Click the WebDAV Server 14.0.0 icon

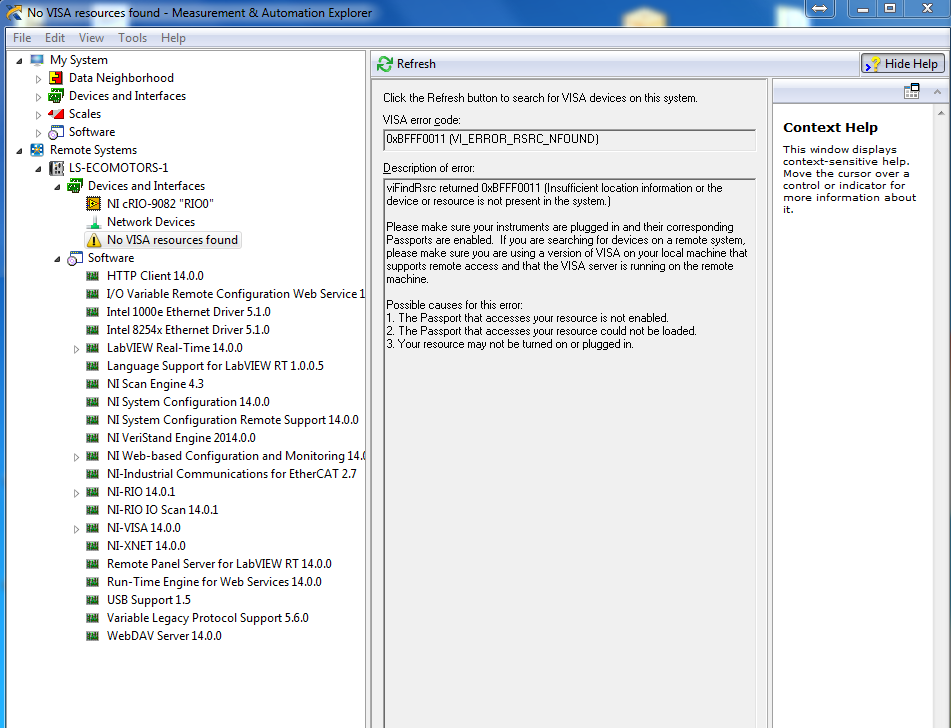tap(92, 636)
